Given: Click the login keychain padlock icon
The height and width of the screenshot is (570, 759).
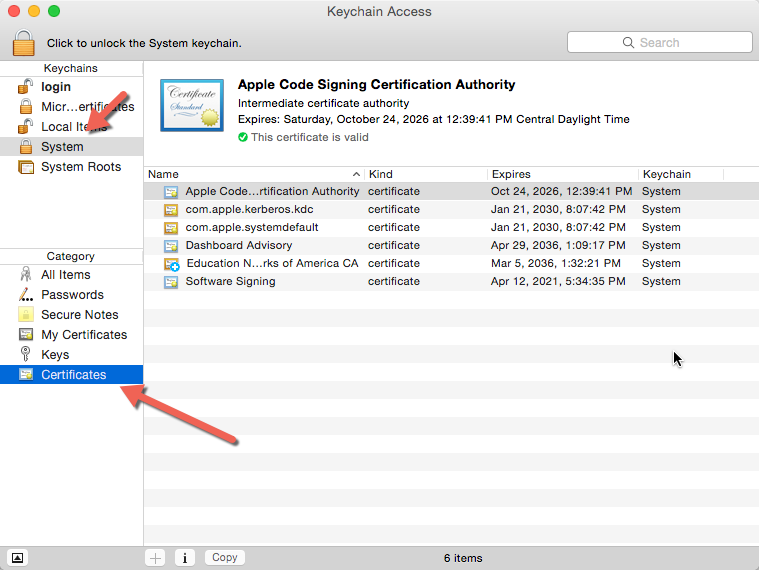Looking at the screenshot, I should (x=25, y=87).
